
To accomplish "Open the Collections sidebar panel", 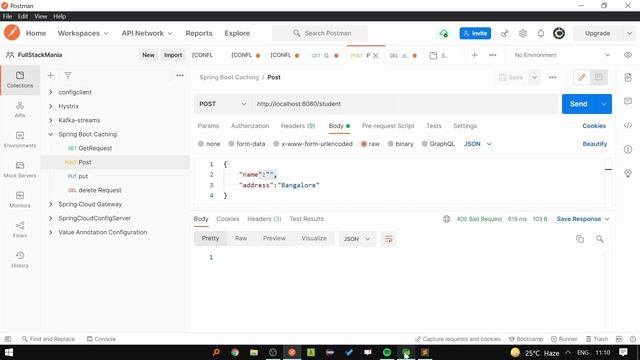I will click(x=20, y=80).
